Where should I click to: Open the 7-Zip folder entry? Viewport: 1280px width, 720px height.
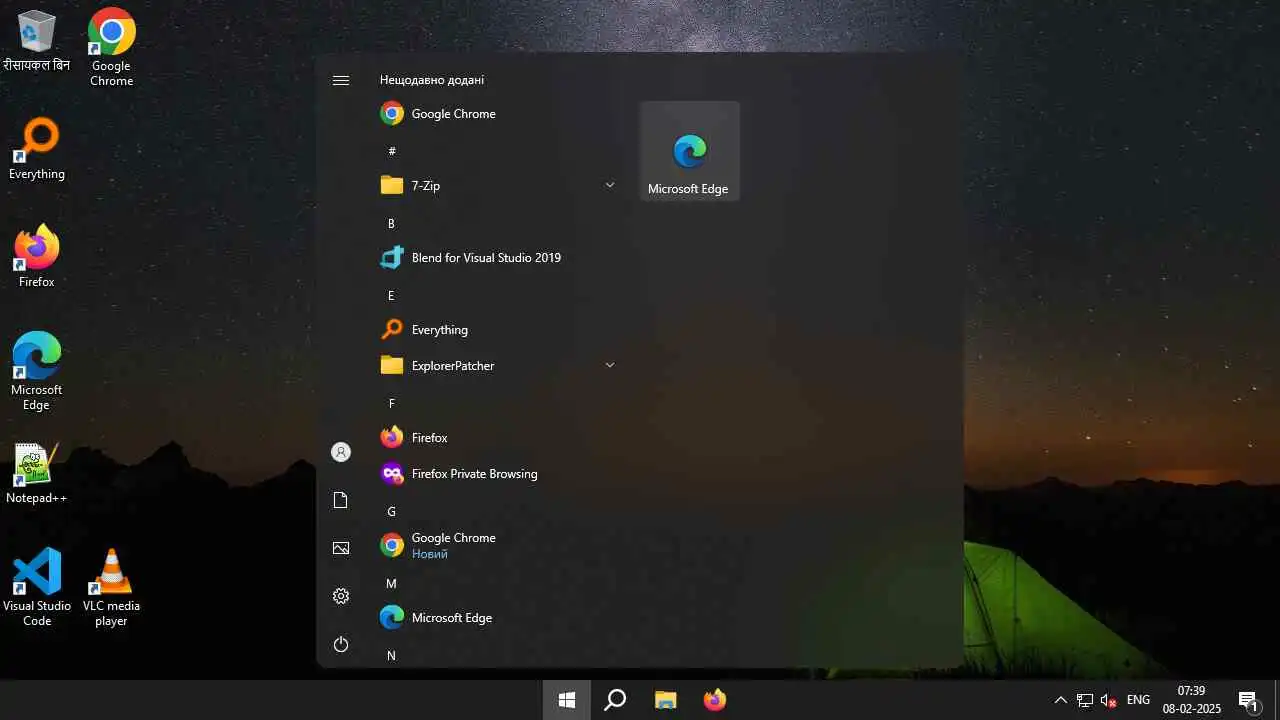coord(498,186)
